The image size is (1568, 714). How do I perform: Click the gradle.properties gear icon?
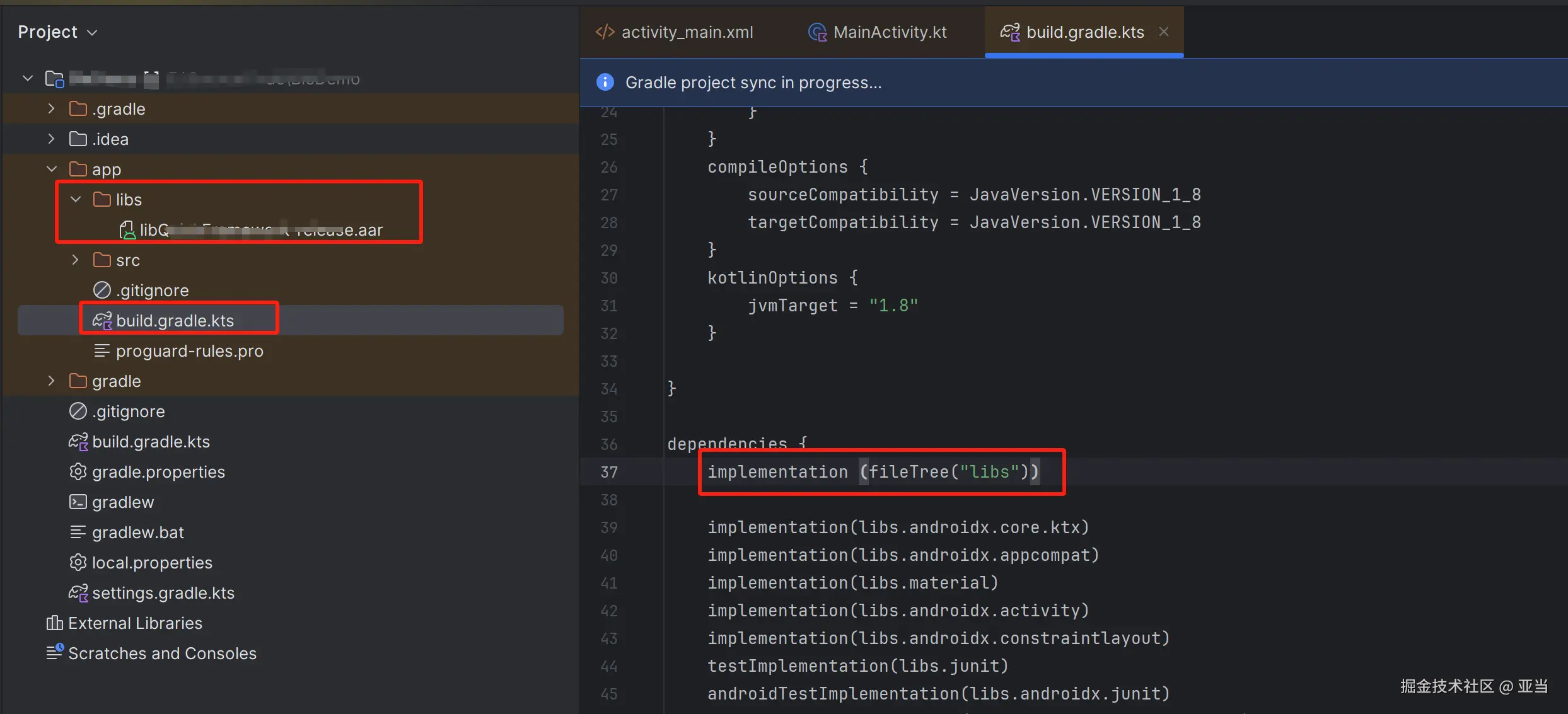point(78,471)
